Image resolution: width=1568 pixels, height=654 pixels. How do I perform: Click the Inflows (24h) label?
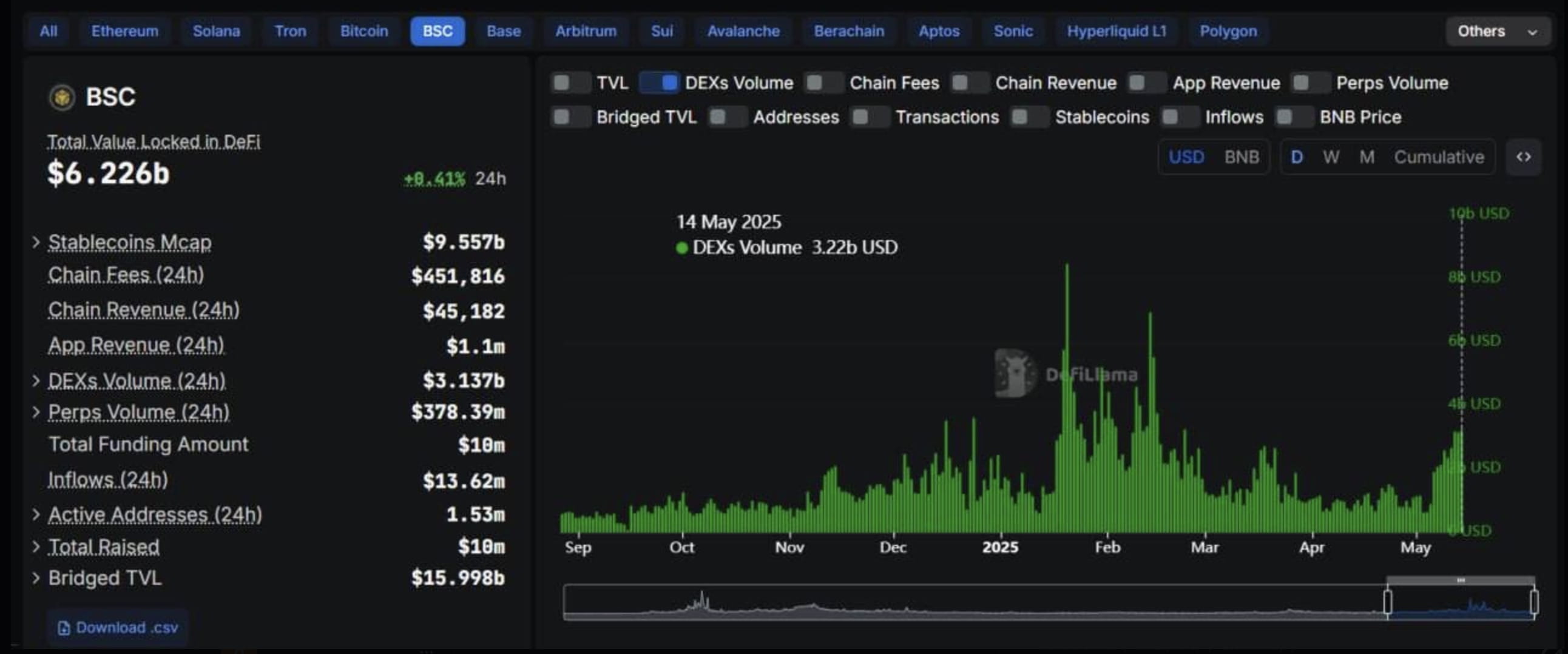(x=108, y=480)
